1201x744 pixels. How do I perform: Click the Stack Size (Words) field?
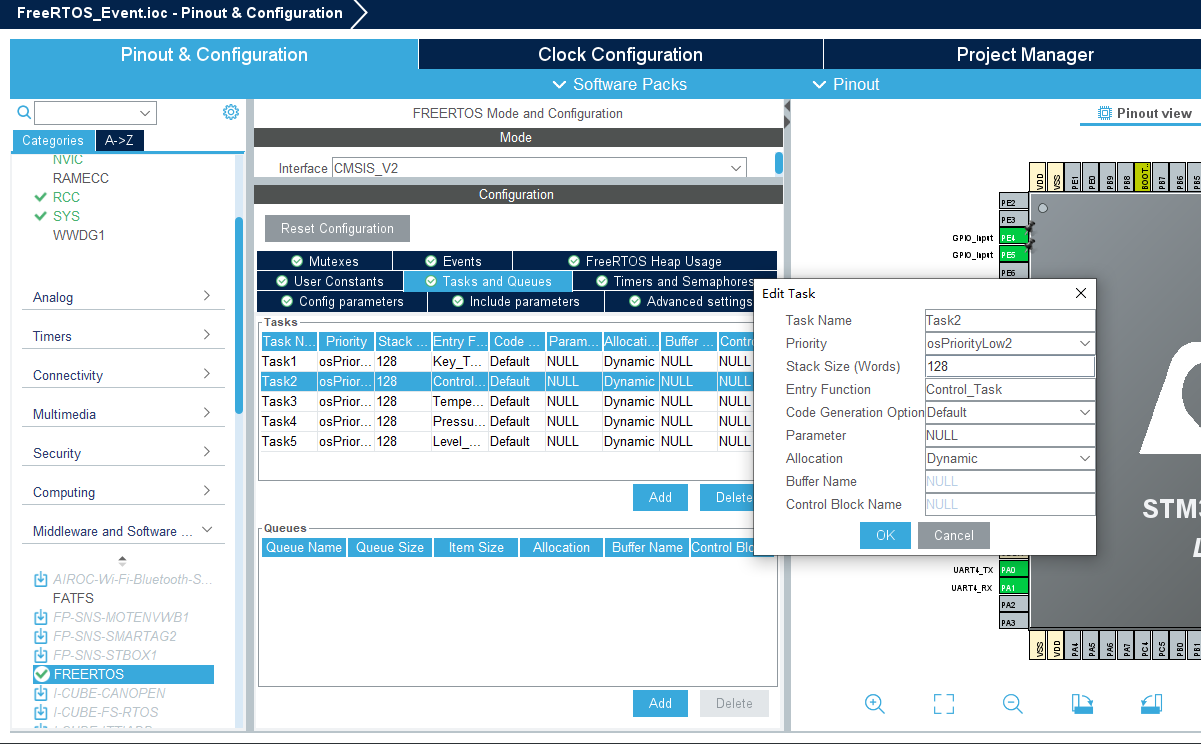pyautogui.click(x=1010, y=366)
